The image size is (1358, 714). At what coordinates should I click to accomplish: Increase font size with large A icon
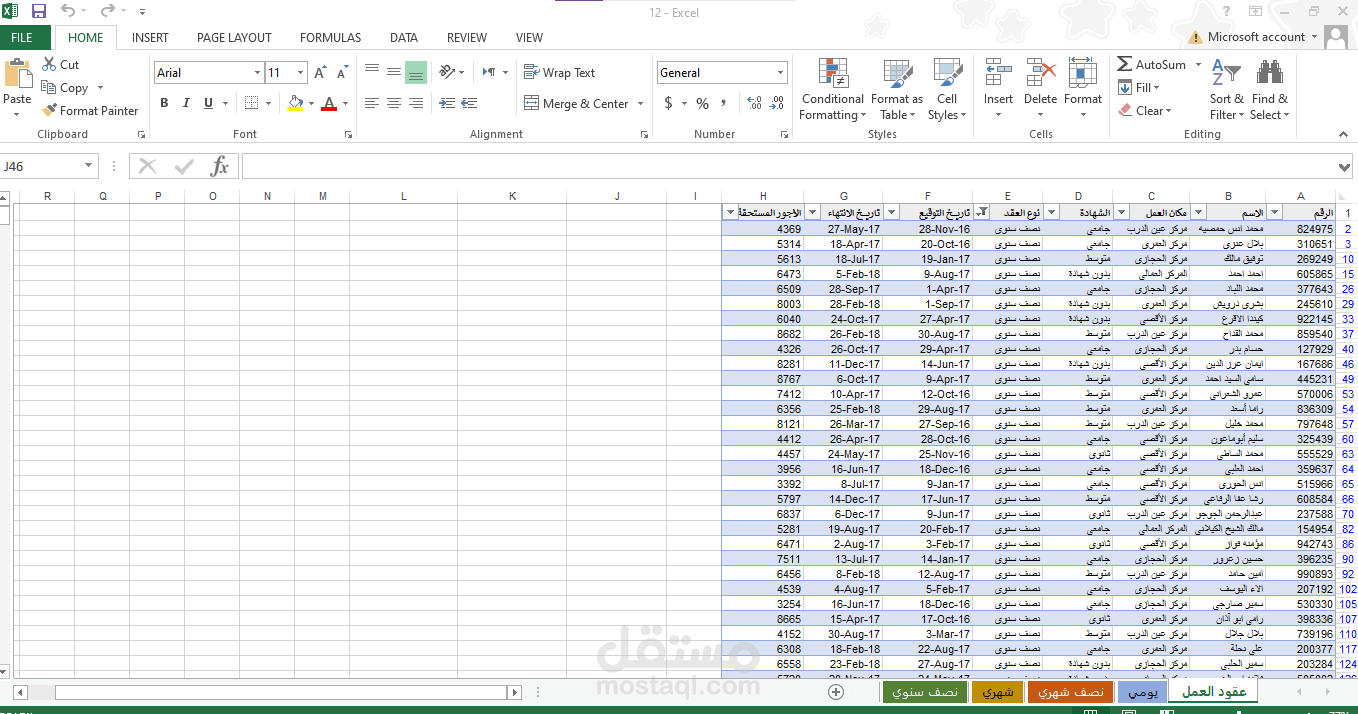click(x=320, y=73)
